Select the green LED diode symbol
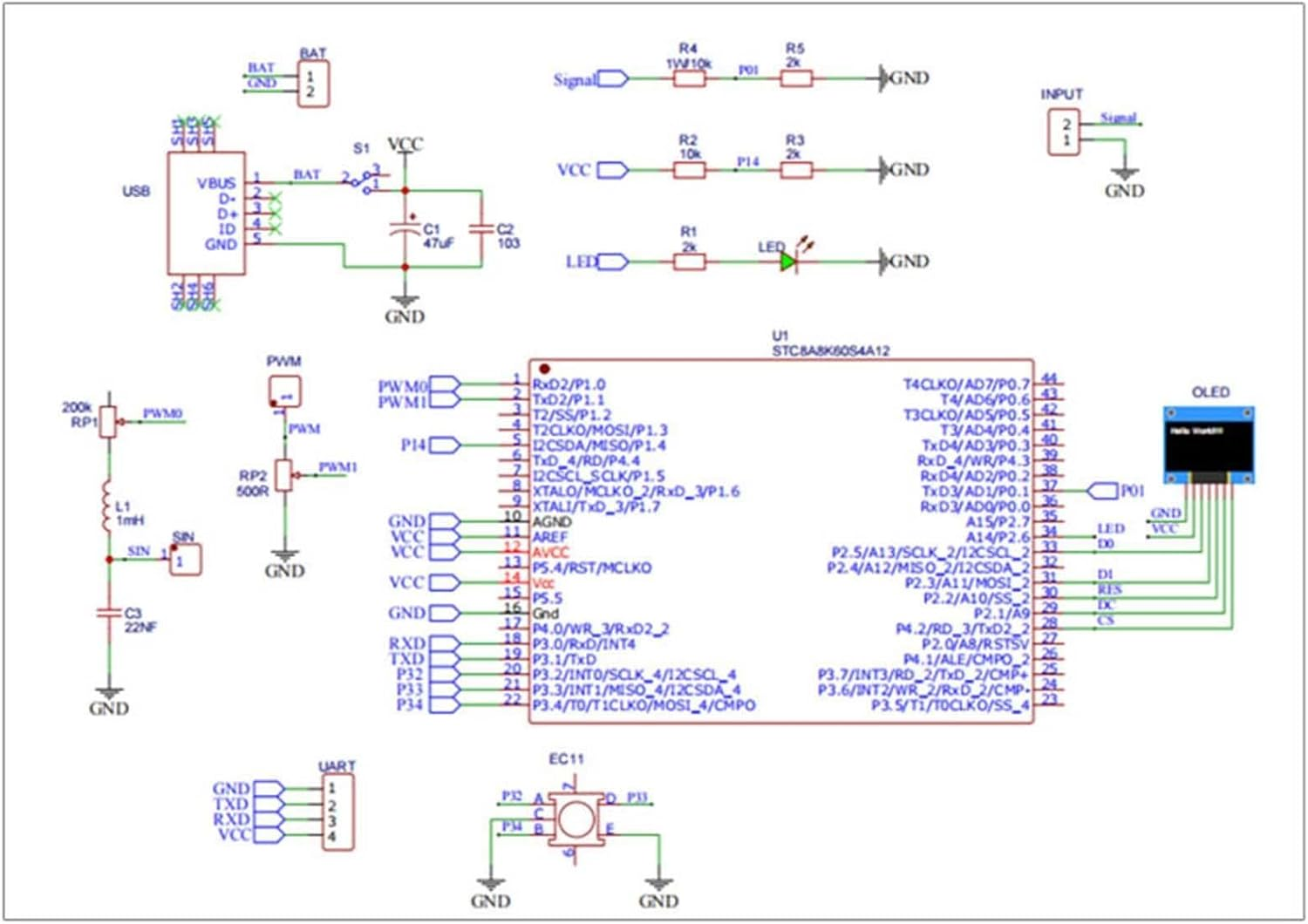Image resolution: width=1308 pixels, height=924 pixels. [788, 262]
